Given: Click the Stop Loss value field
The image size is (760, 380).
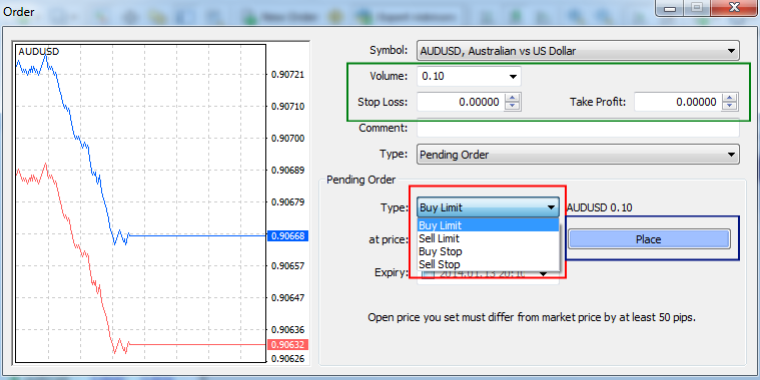Looking at the screenshot, I should point(460,102).
